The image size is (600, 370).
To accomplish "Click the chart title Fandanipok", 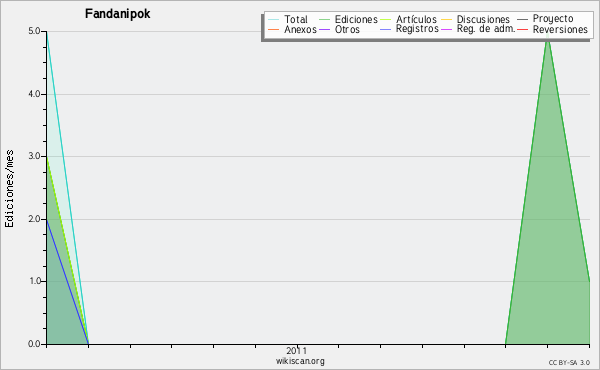I will coord(117,14).
